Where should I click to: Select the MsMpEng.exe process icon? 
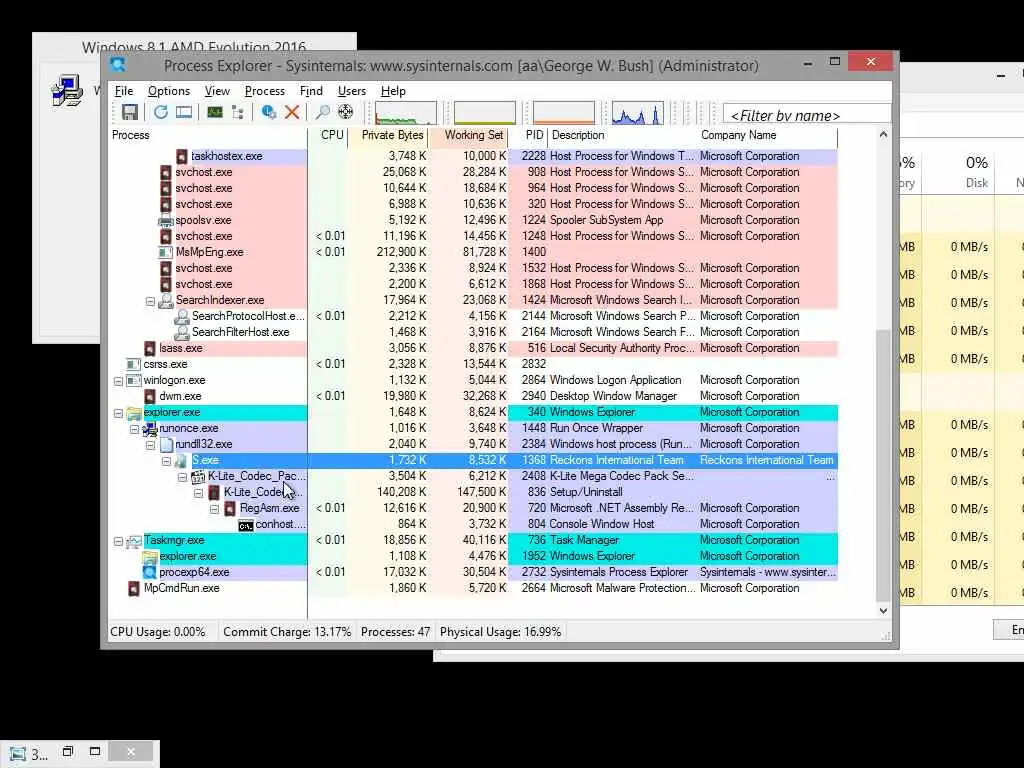pyautogui.click(x=166, y=252)
